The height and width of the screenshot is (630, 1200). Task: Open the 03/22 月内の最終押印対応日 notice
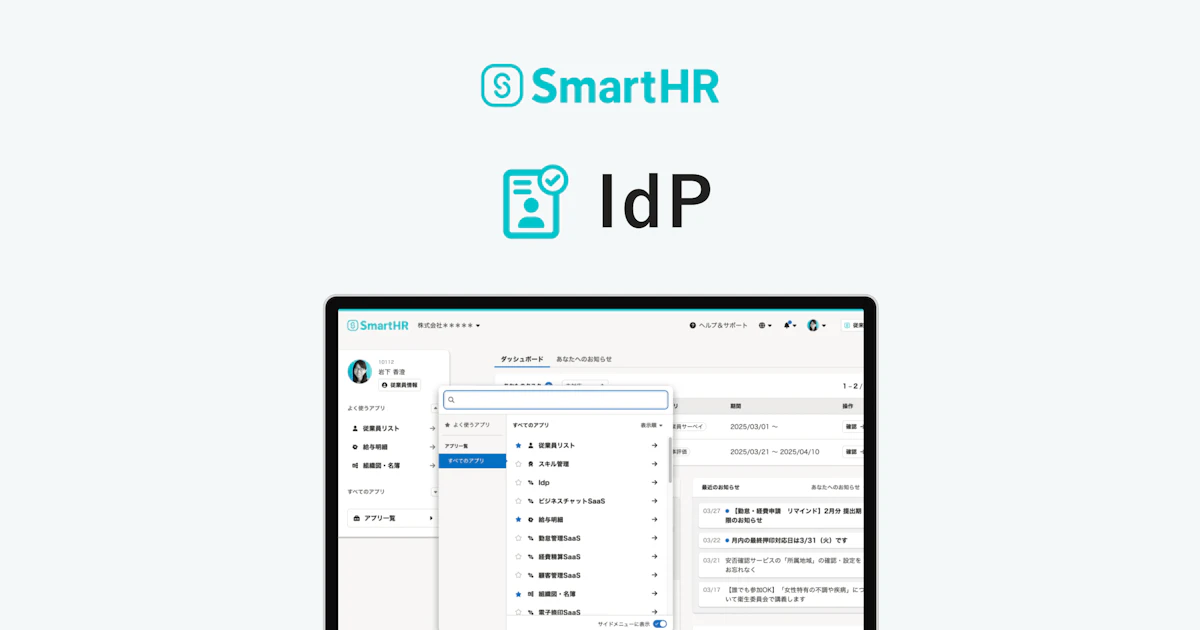(x=780, y=540)
